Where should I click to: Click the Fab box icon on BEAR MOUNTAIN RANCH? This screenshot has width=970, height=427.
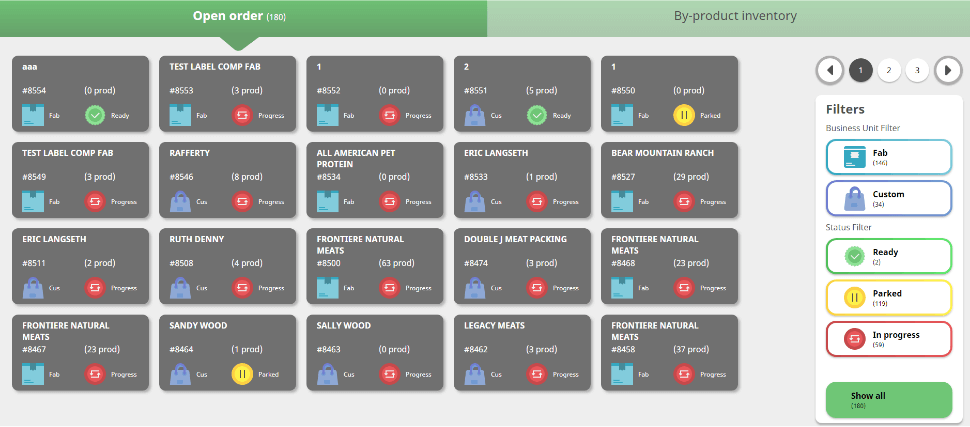(622, 202)
